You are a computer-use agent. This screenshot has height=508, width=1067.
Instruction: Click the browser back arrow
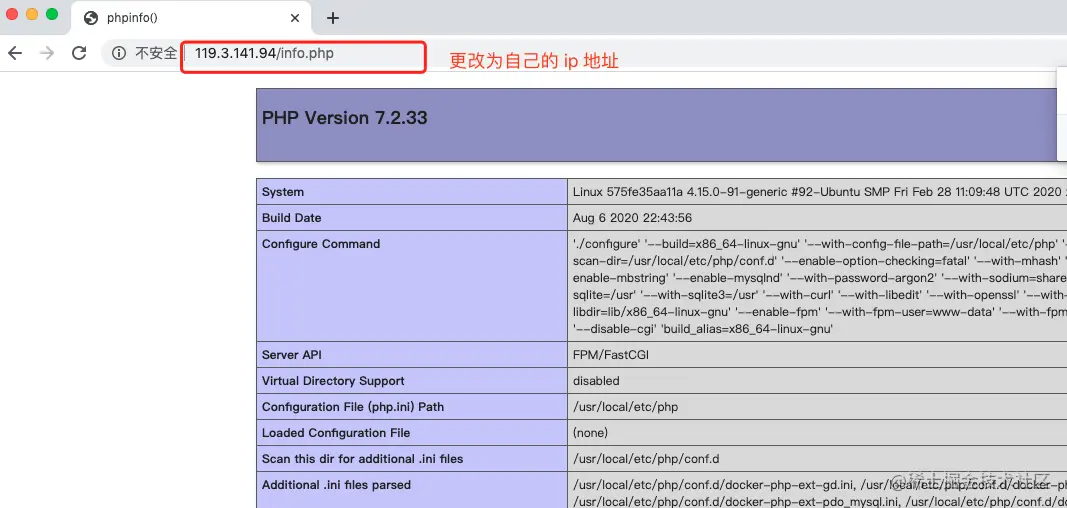(15, 53)
